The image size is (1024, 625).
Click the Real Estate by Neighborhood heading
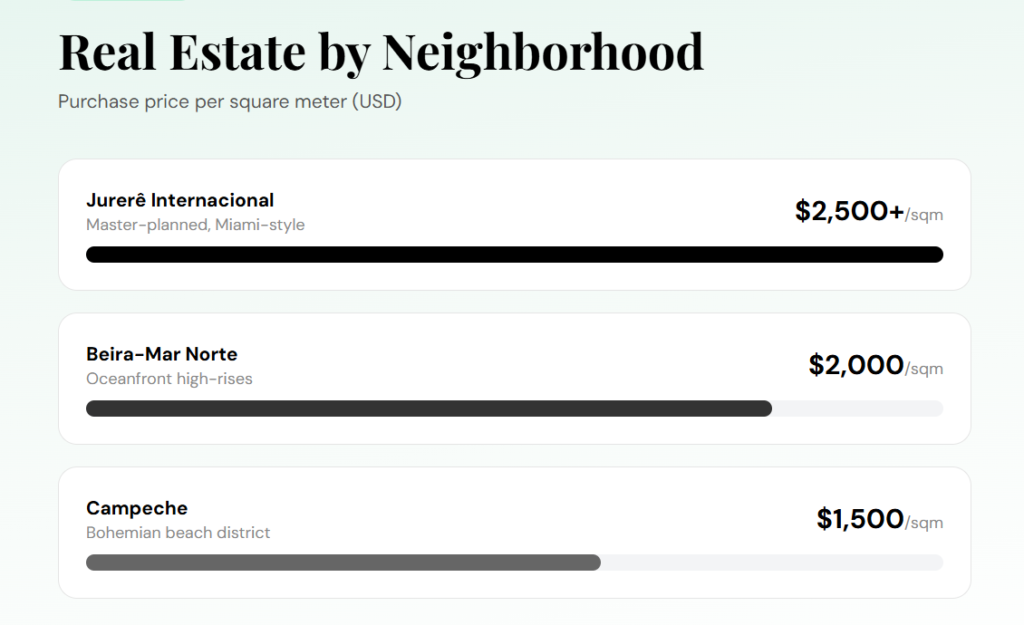click(x=380, y=52)
